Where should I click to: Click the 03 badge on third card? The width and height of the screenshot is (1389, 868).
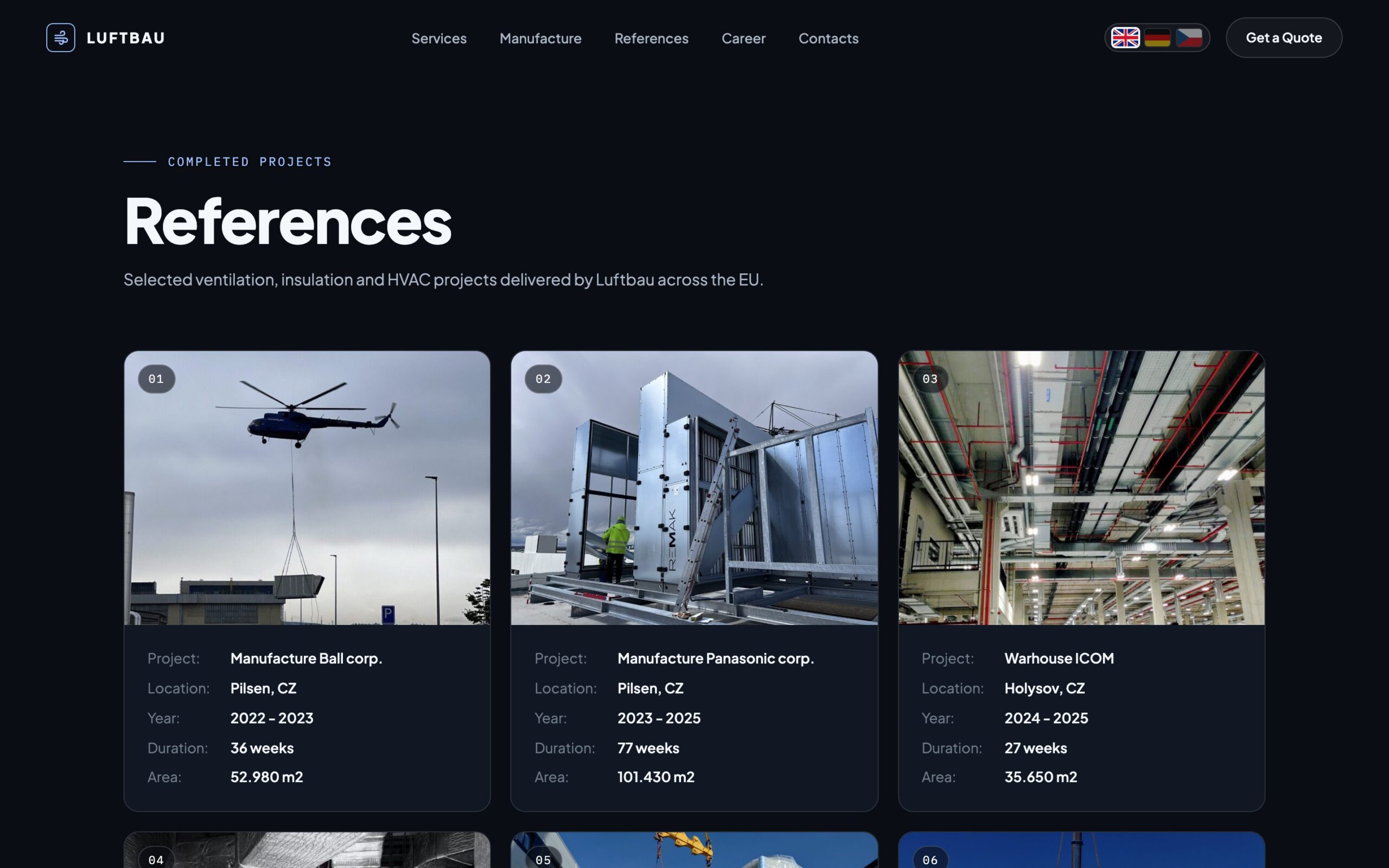[930, 379]
